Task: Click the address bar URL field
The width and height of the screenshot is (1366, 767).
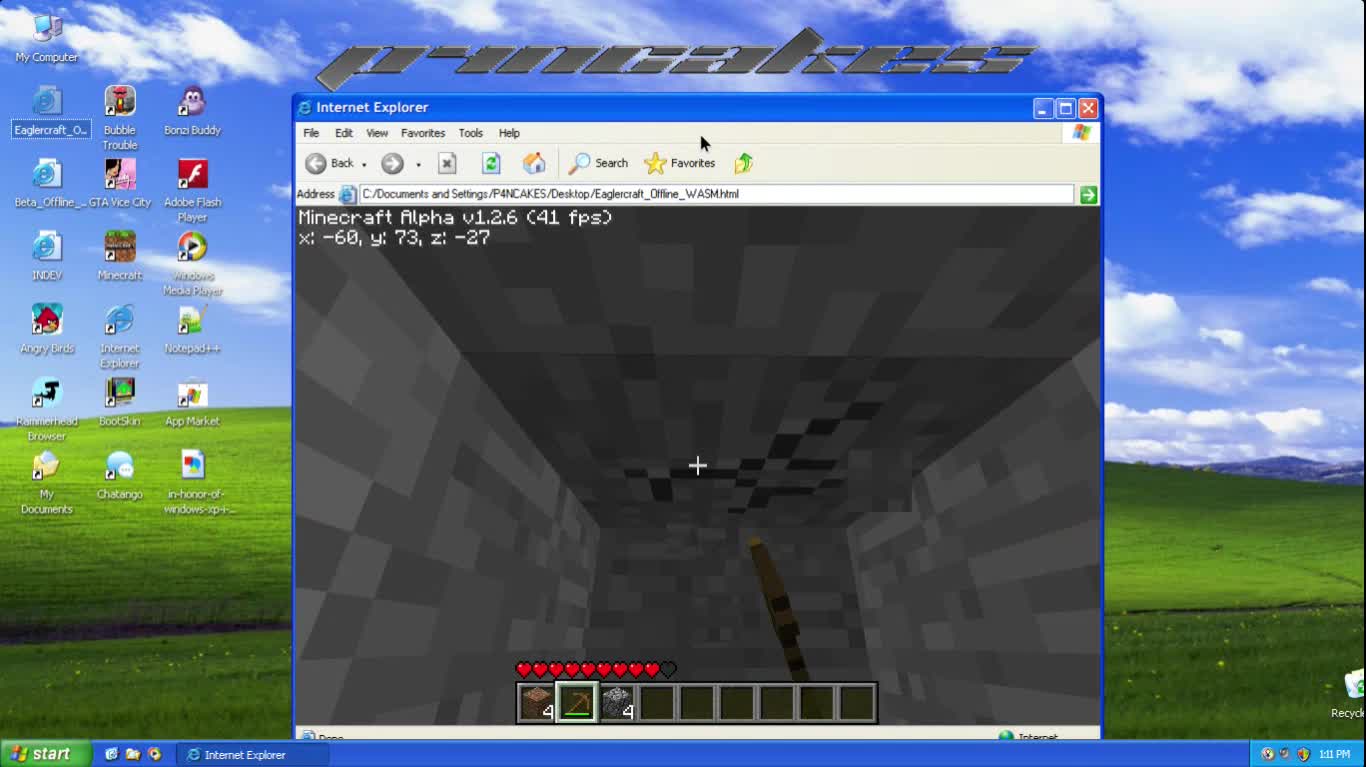Action: coord(716,194)
